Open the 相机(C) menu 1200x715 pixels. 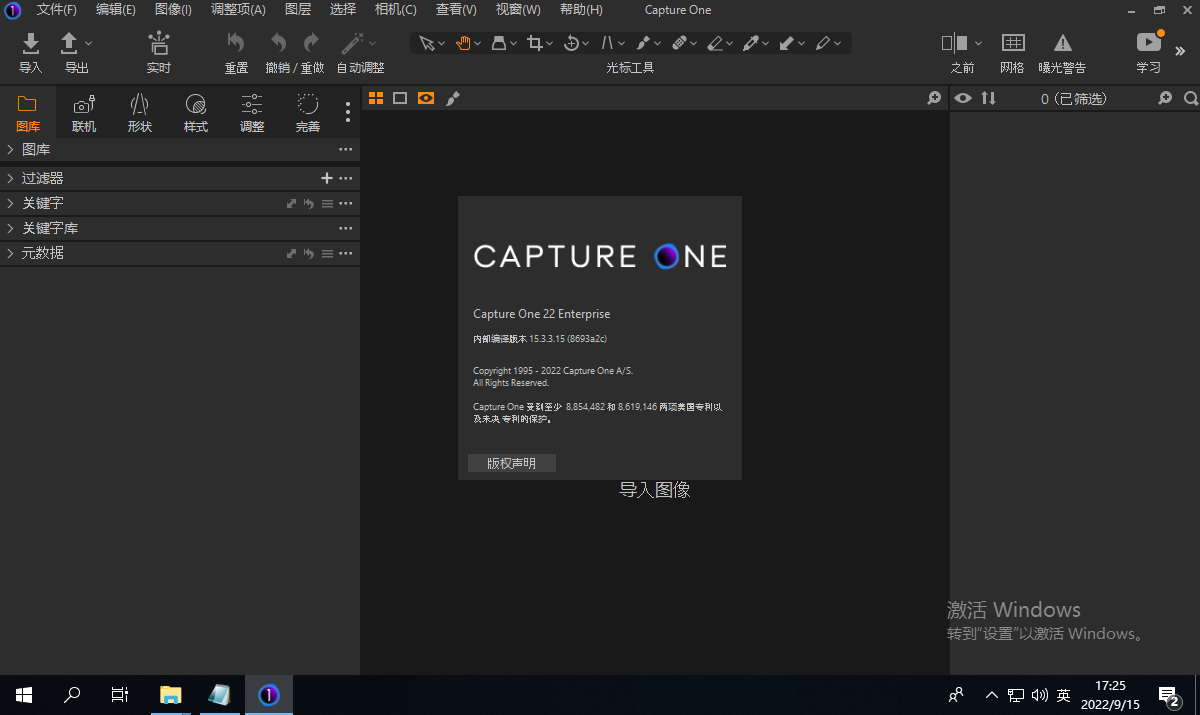coord(395,10)
